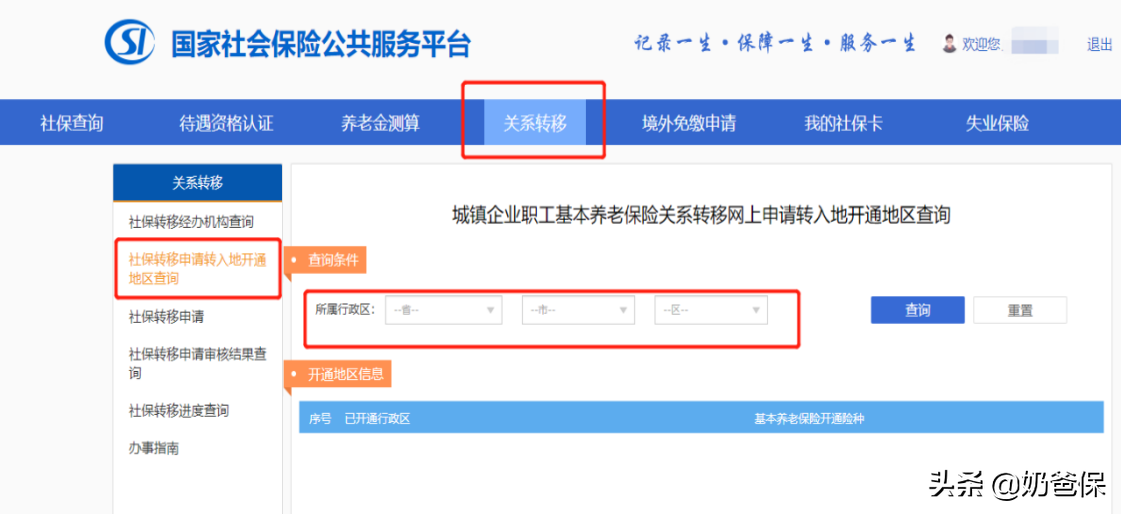This screenshot has width=1121, height=514.
Task: Click the 开通地区信息 orange section label
Action: [x=338, y=374]
